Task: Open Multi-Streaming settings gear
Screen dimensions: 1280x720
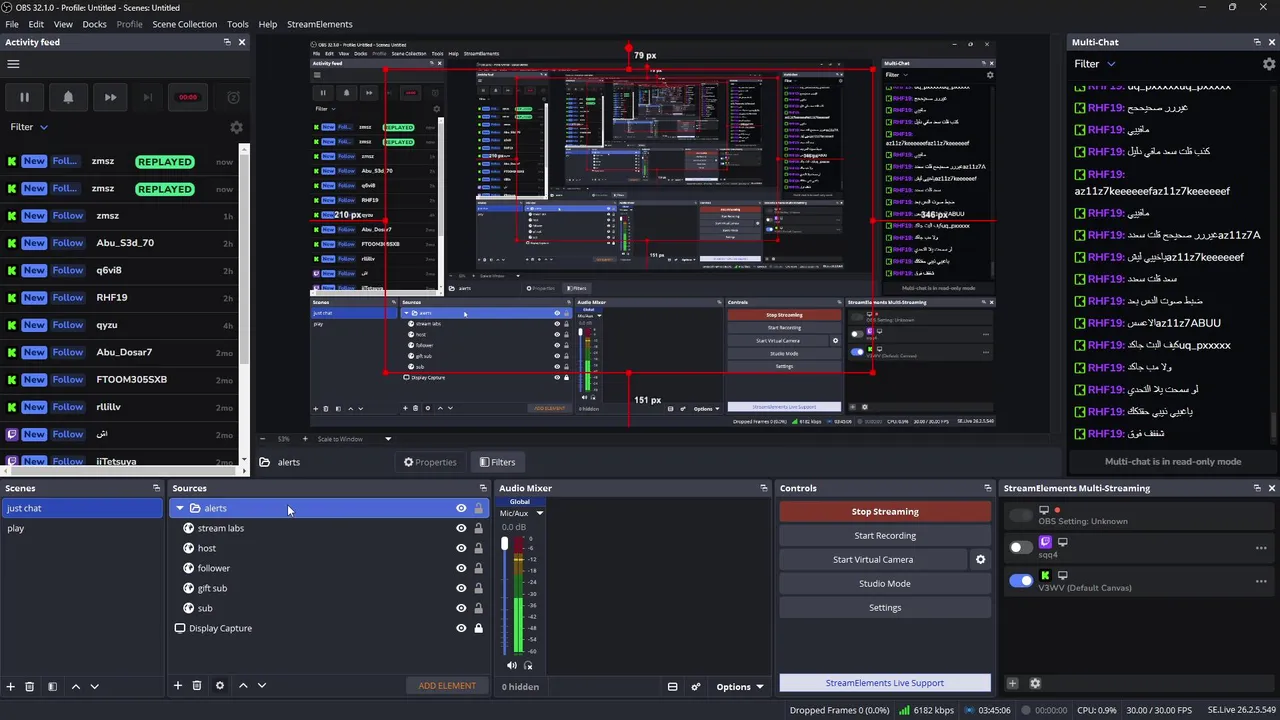Action: pos(1035,683)
